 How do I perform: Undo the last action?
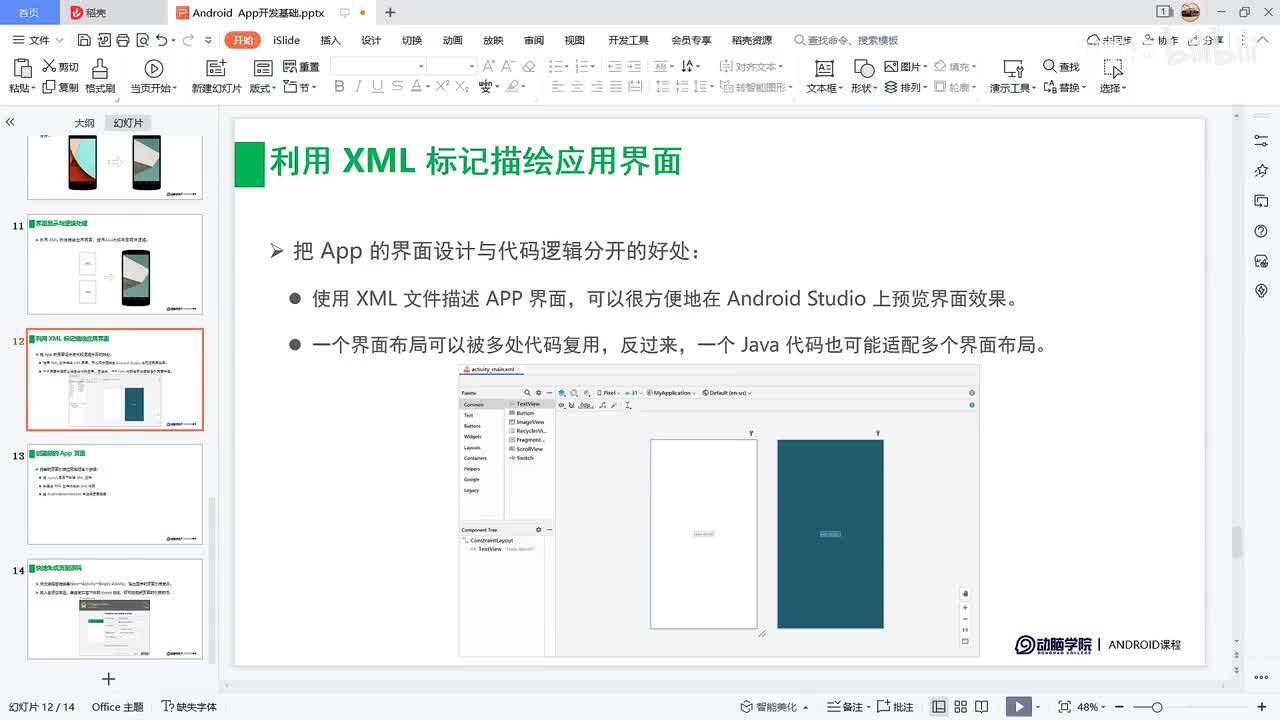point(161,40)
